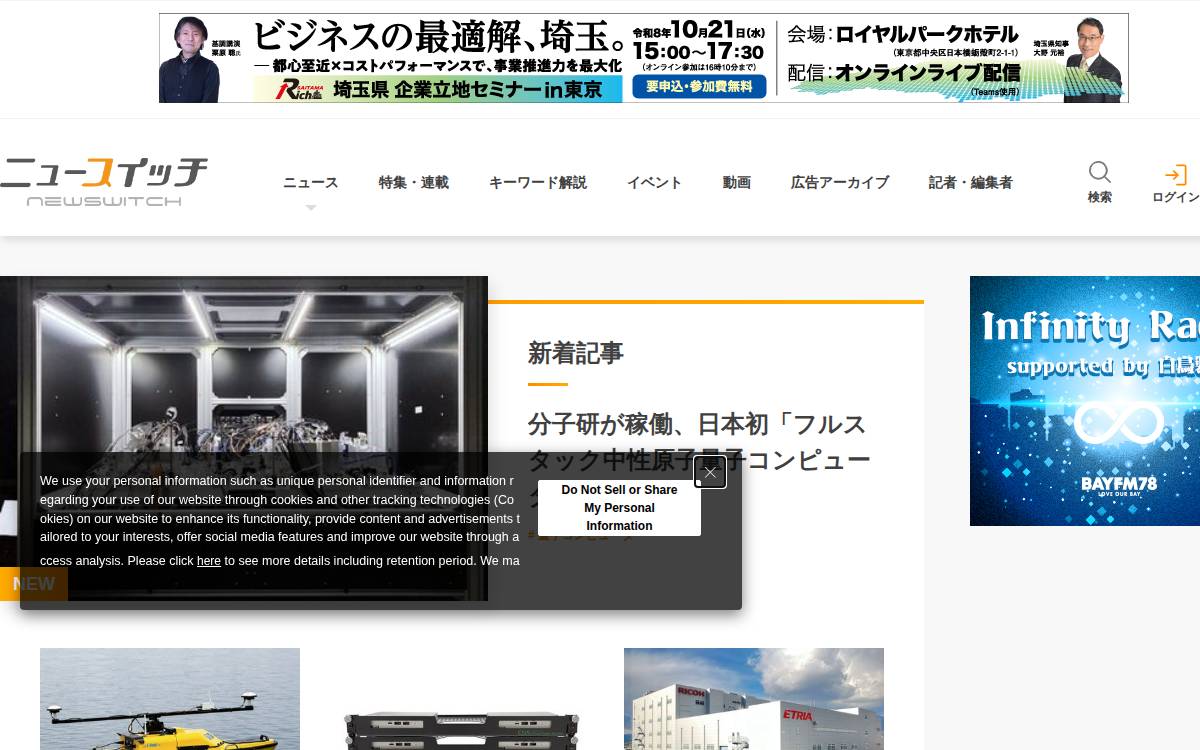Click the 検索 label under magnifier

click(1100, 197)
